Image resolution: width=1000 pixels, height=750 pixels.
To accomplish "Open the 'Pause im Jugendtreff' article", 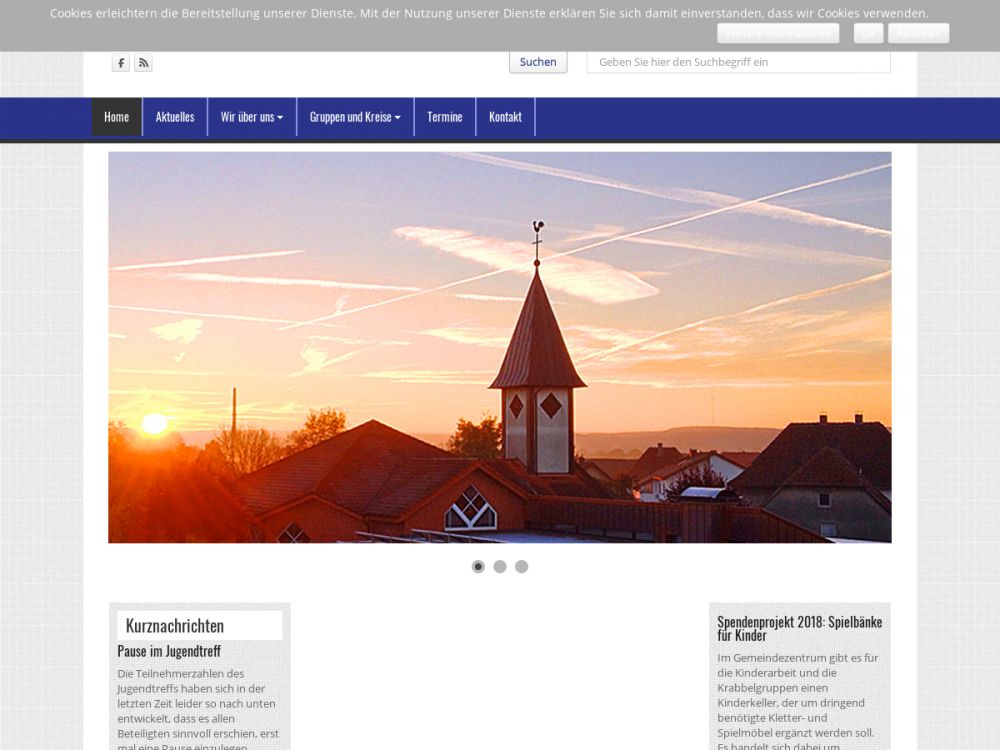I will click(169, 651).
